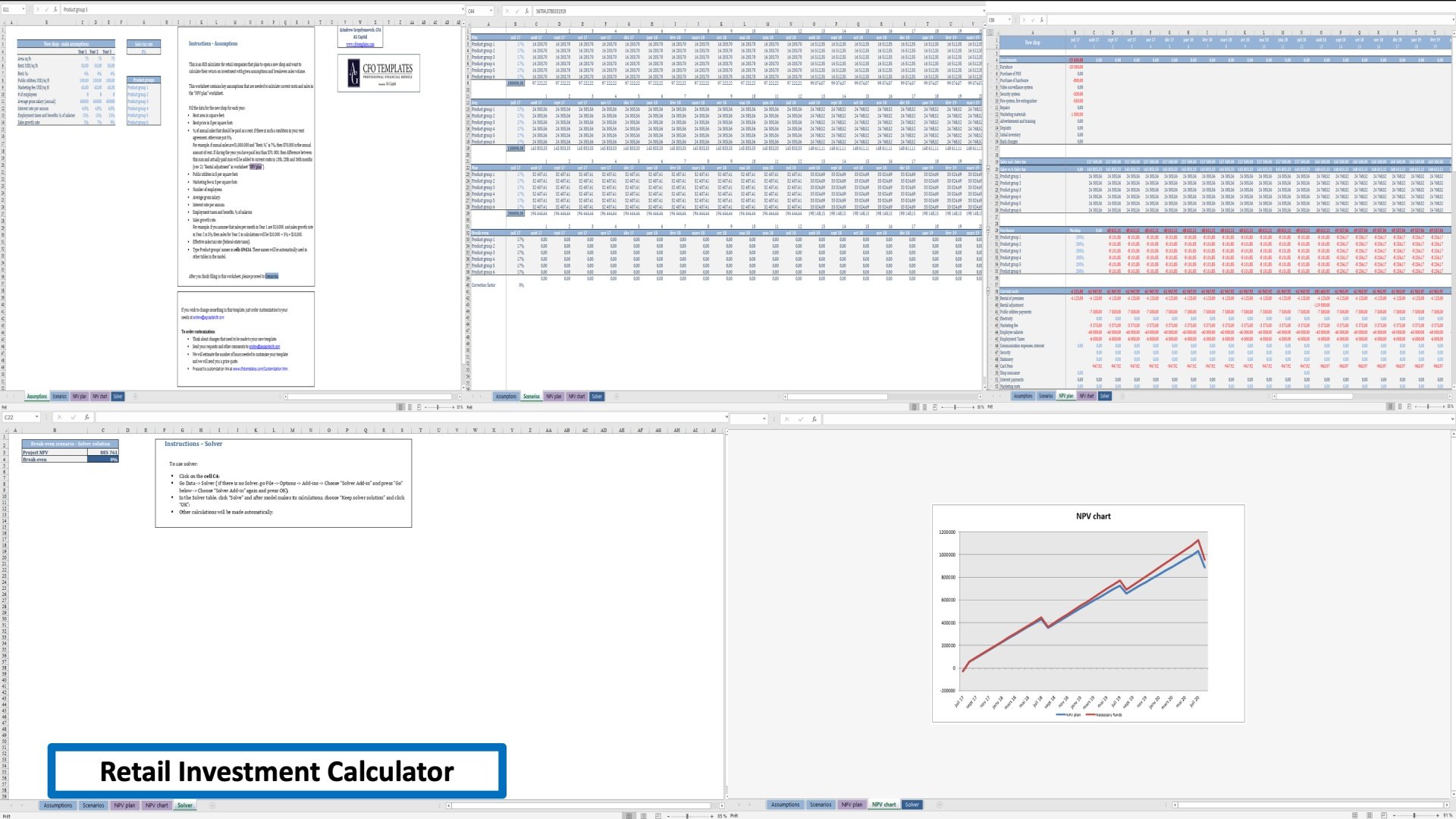The width and height of the screenshot is (1456, 819).
Task: Click the fx insert function icon in the NPV plan window
Action: (1042, 20)
